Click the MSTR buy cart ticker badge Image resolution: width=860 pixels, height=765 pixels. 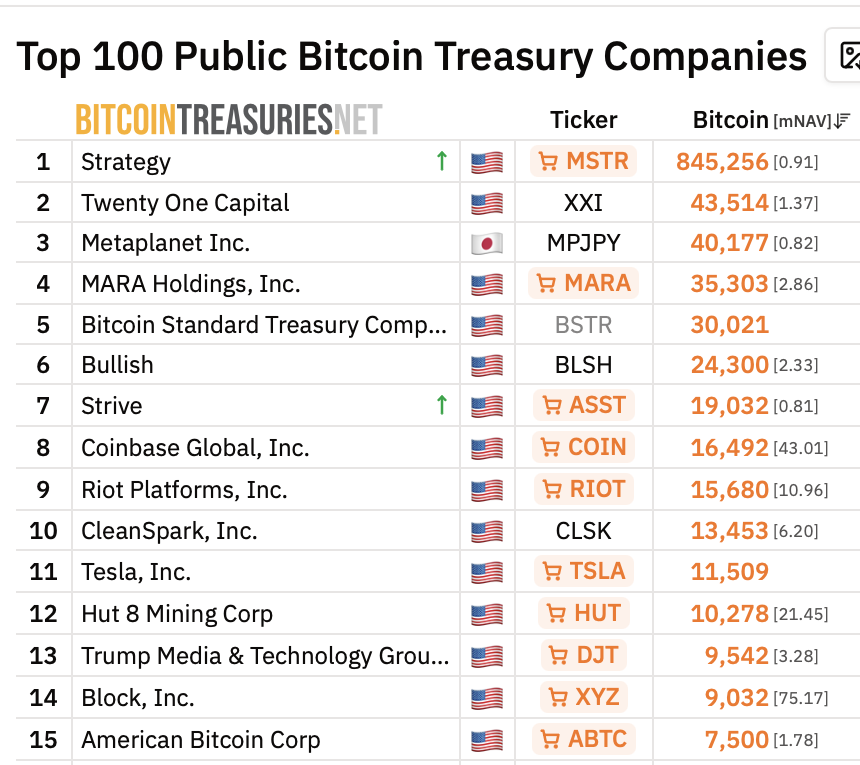(584, 161)
